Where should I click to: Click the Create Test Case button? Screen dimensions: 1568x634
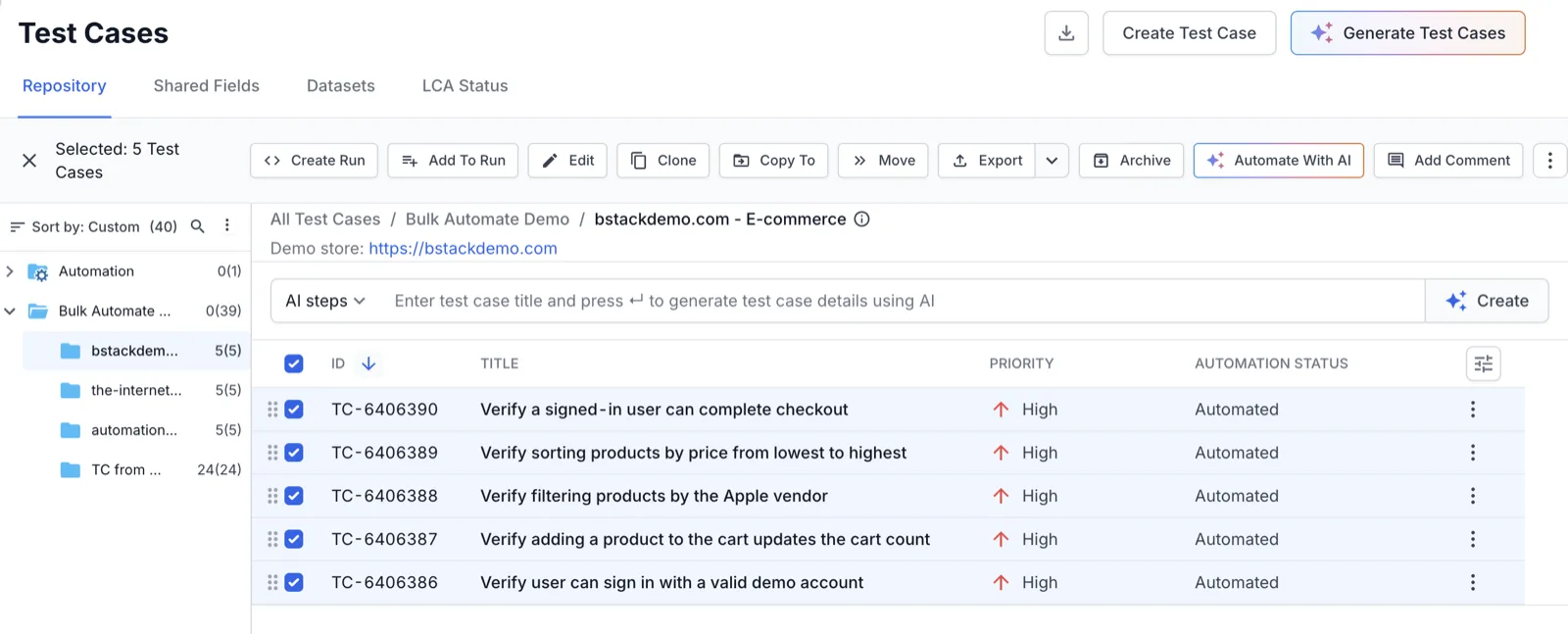tap(1189, 33)
